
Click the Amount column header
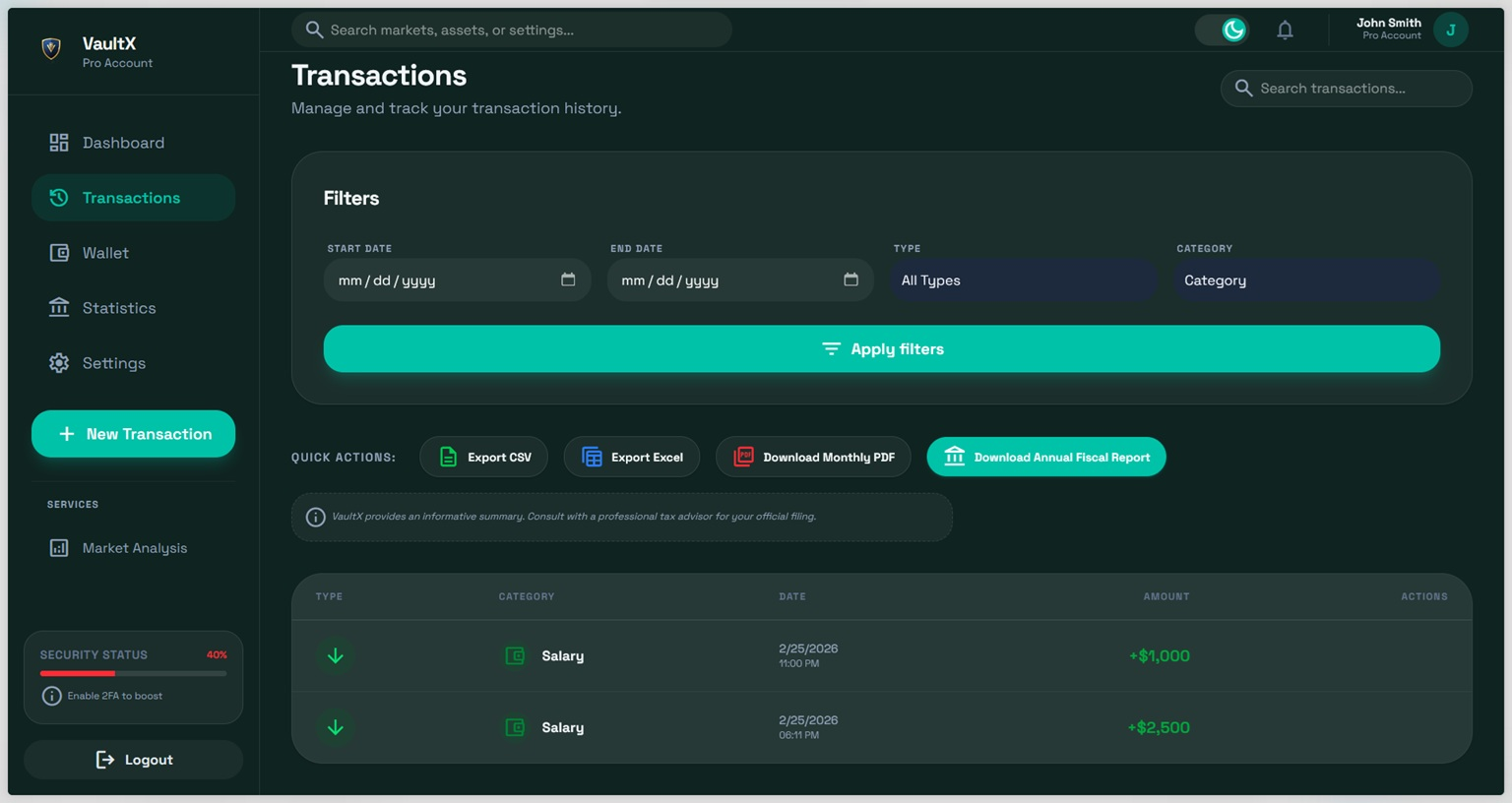coord(1166,596)
